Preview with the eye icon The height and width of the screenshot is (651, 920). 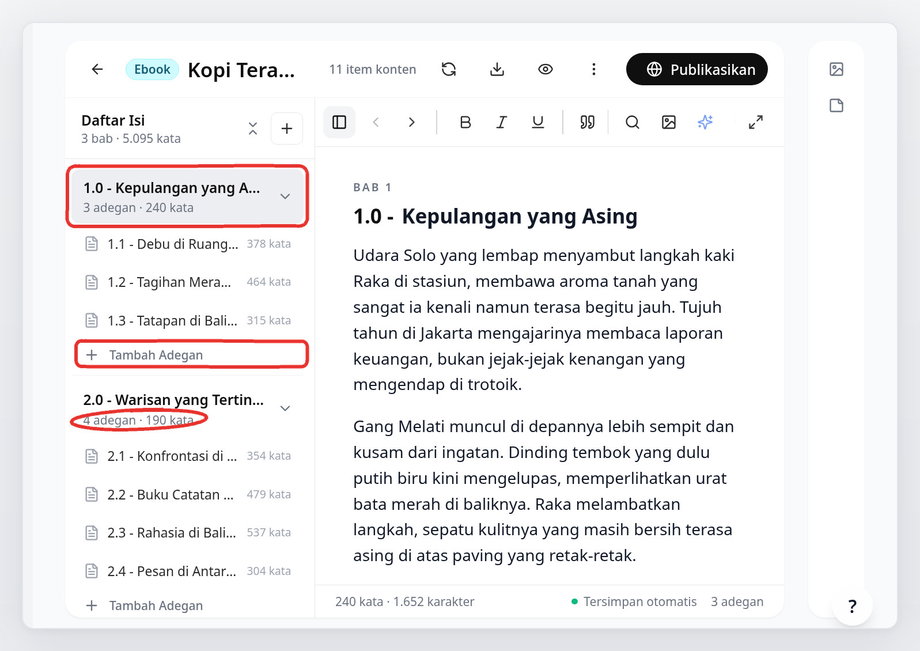click(x=545, y=69)
